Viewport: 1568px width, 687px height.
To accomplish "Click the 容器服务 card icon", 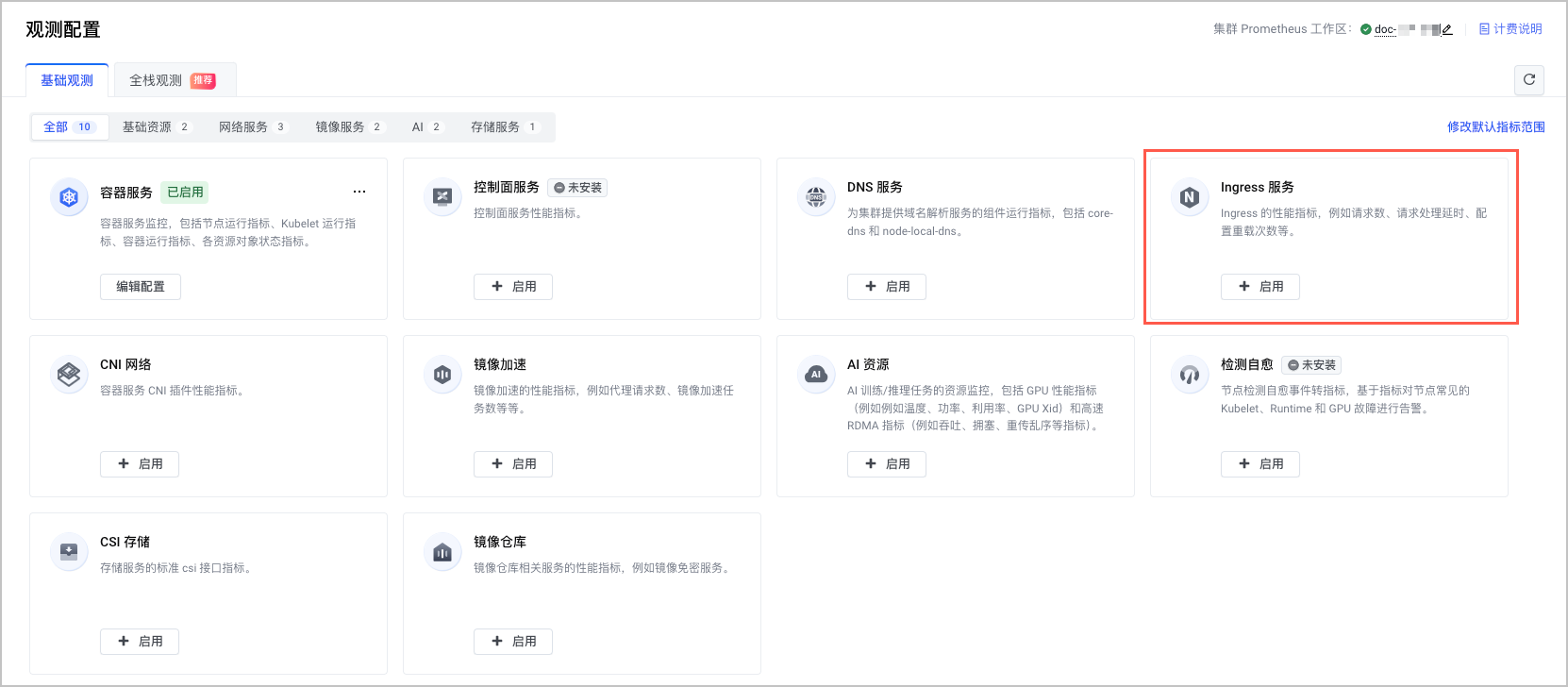I will 69,197.
